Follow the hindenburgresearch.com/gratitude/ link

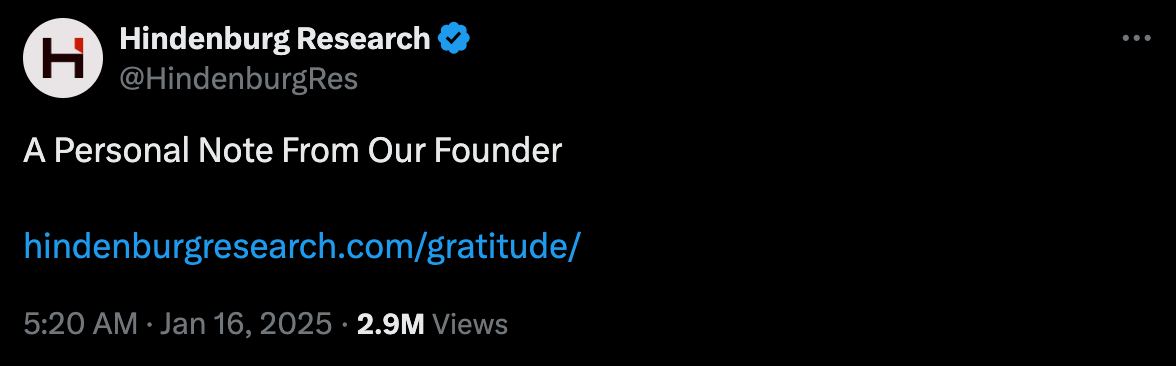coord(303,247)
